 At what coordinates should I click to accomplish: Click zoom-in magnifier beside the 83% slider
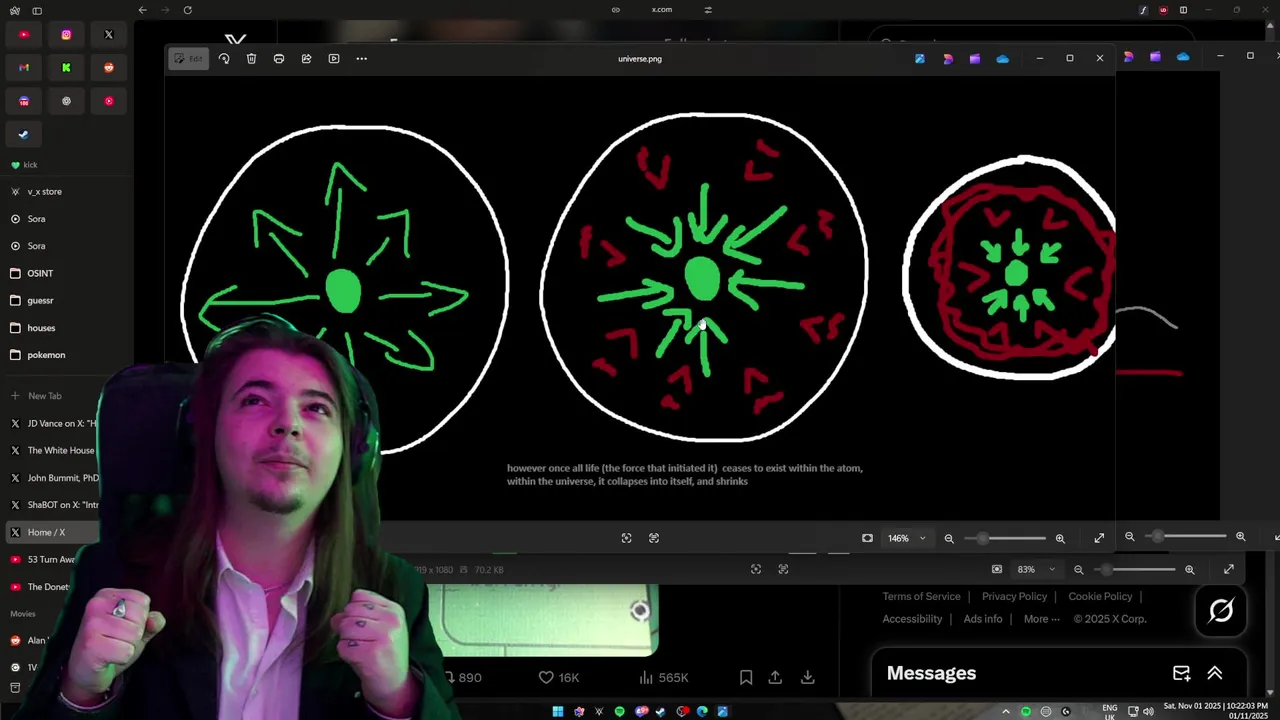[1189, 569]
